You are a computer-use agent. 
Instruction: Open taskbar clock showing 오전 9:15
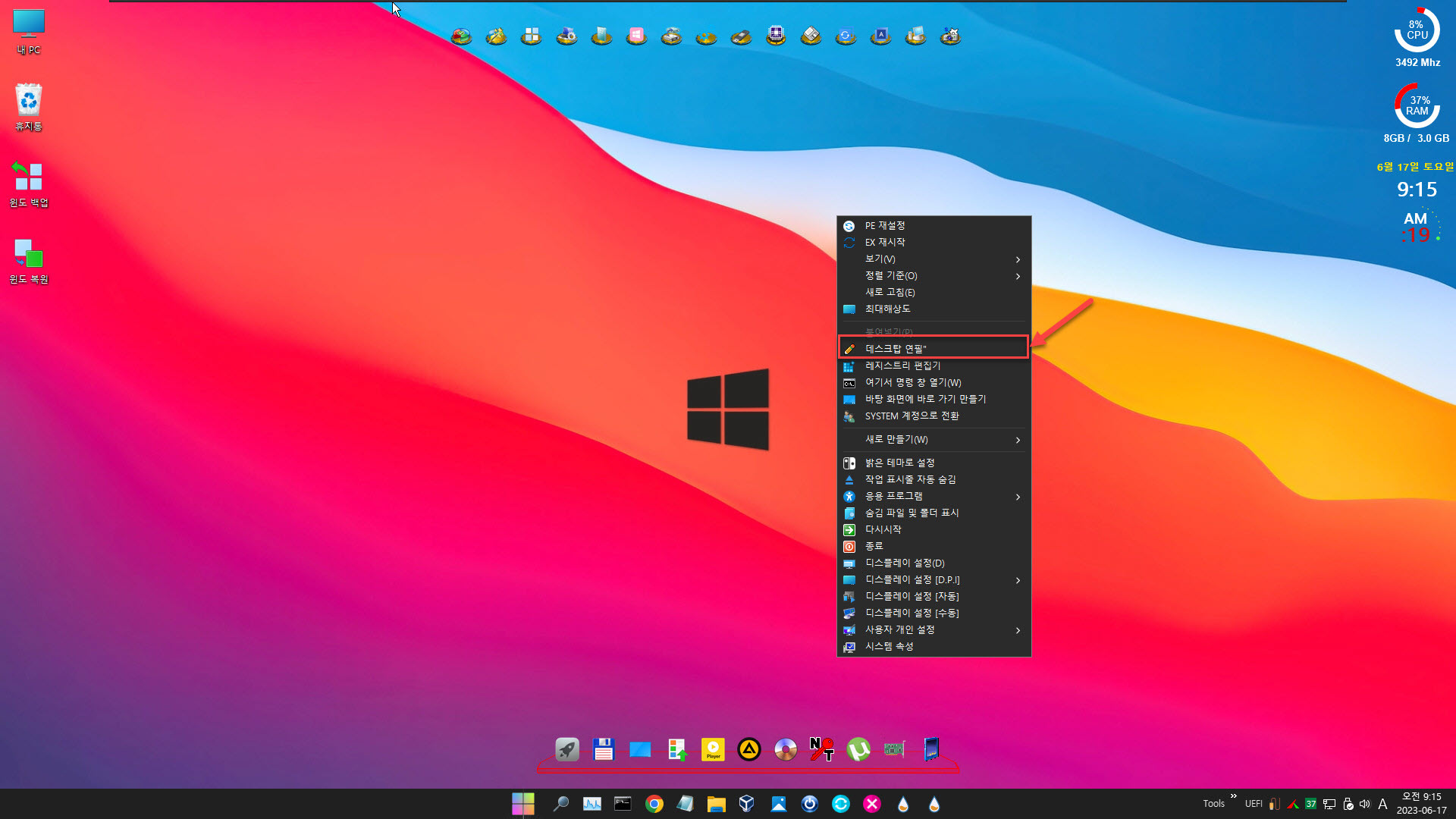coord(1422,804)
